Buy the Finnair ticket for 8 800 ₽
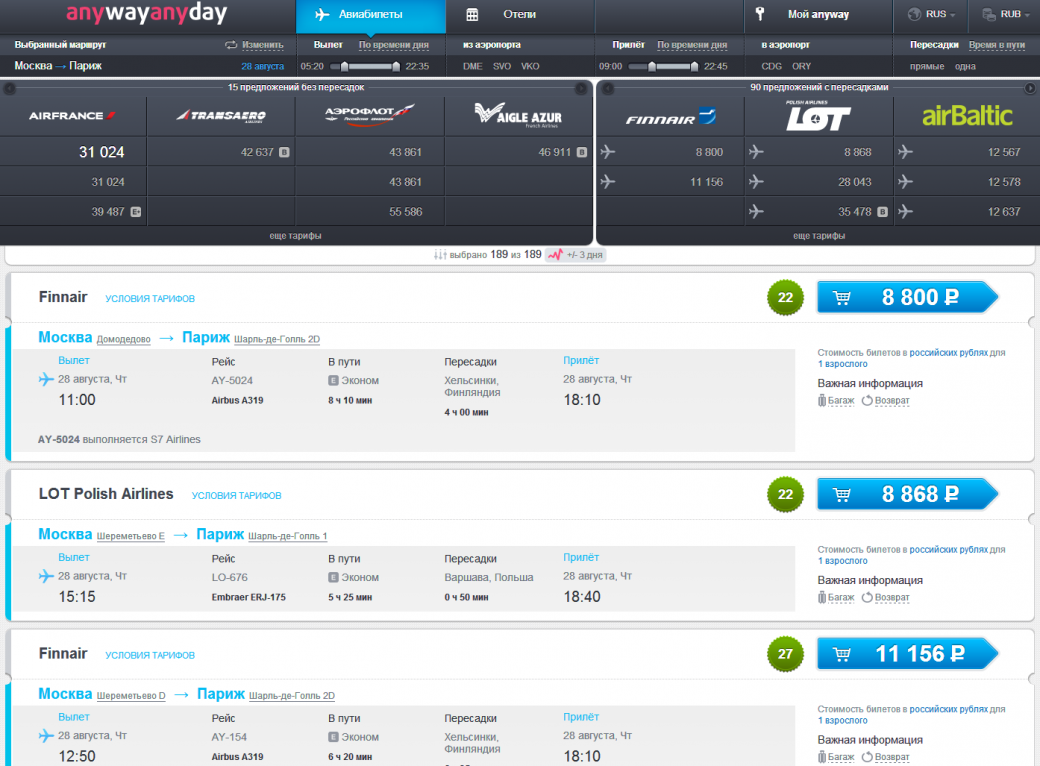The width and height of the screenshot is (1040, 766). click(907, 297)
